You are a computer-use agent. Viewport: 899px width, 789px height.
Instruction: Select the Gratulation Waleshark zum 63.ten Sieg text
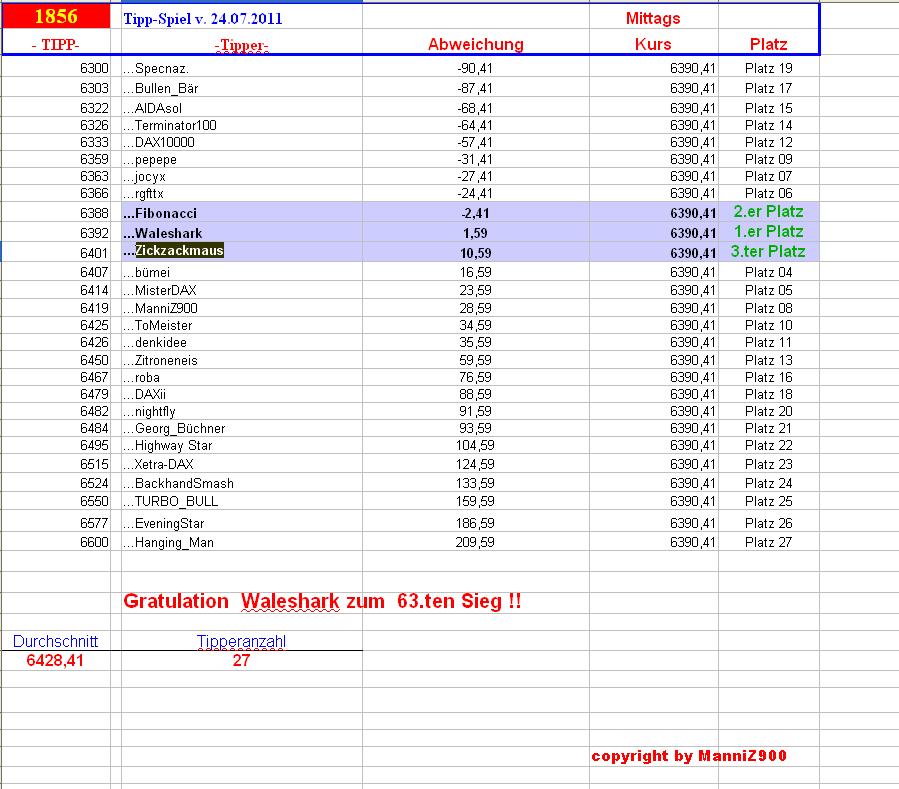(322, 601)
